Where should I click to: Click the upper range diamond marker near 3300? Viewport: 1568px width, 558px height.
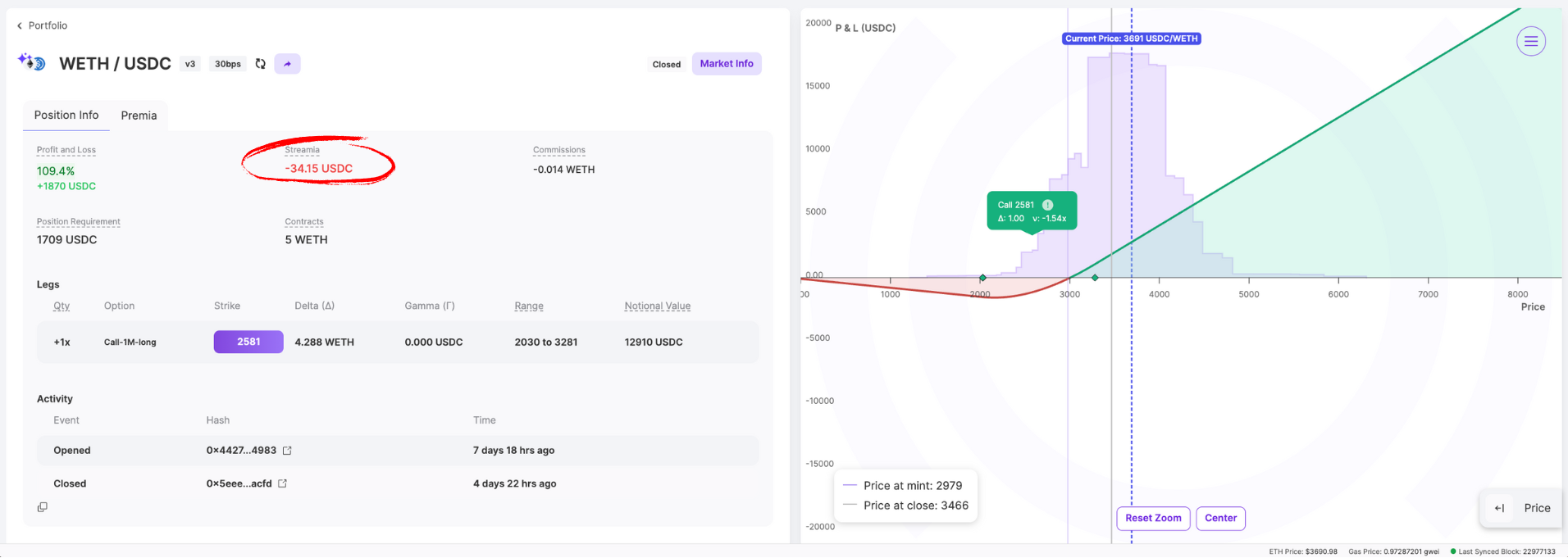point(1095,278)
